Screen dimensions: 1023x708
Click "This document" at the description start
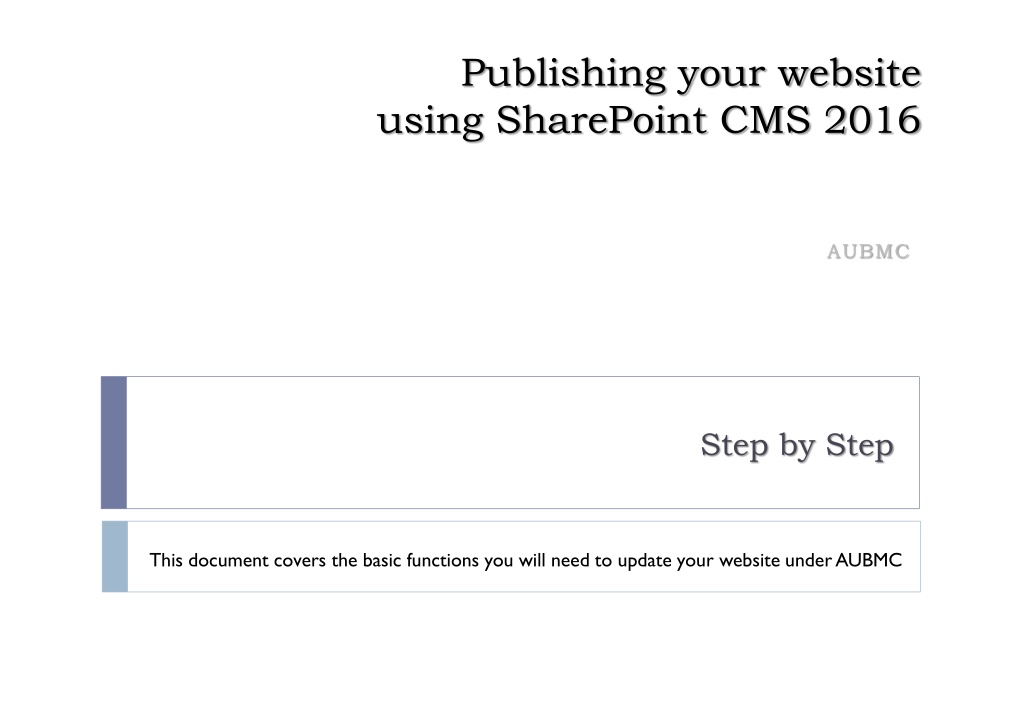(209, 561)
